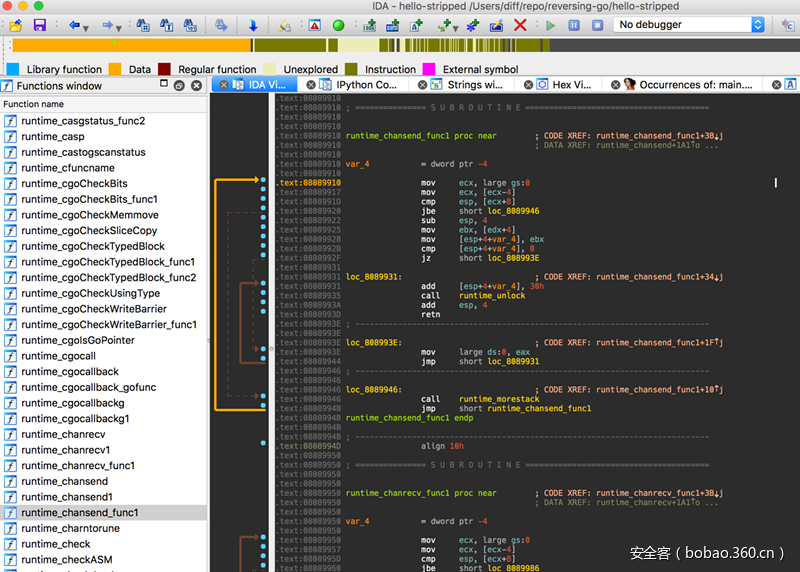The image size is (800, 572).
Task: Select runtime_chanrecv in the functions list
Action: pyautogui.click(x=63, y=434)
